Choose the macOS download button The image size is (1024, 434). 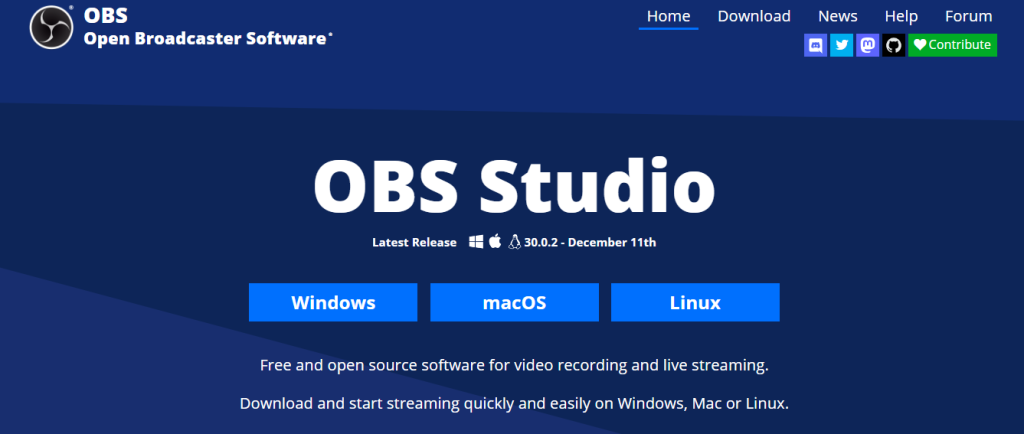pos(514,302)
